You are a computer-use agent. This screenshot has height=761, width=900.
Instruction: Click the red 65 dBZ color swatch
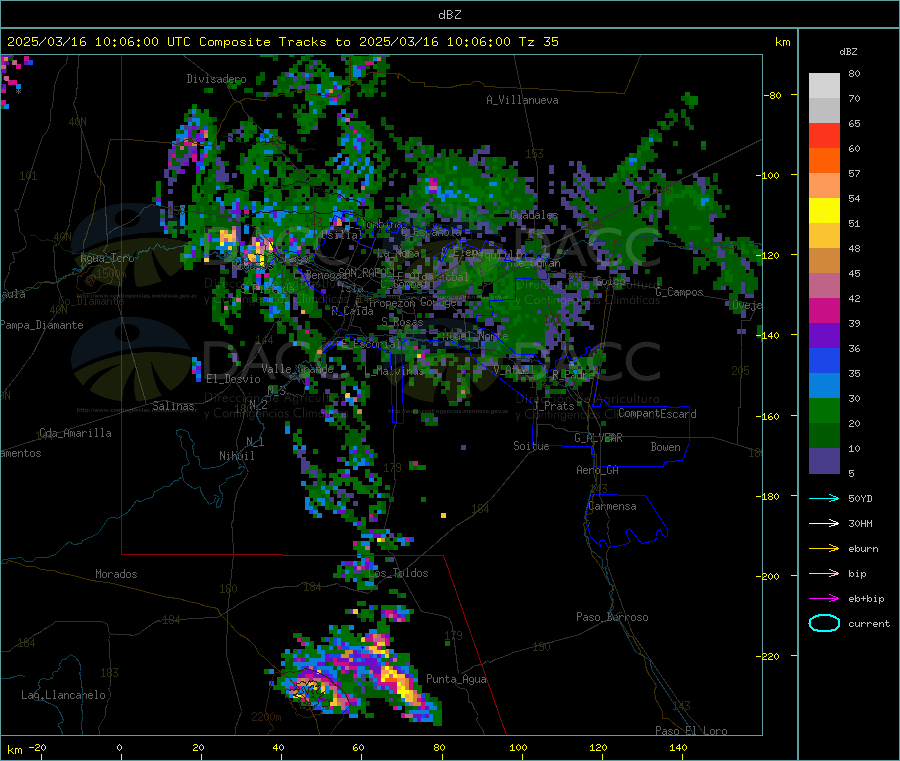tap(824, 135)
